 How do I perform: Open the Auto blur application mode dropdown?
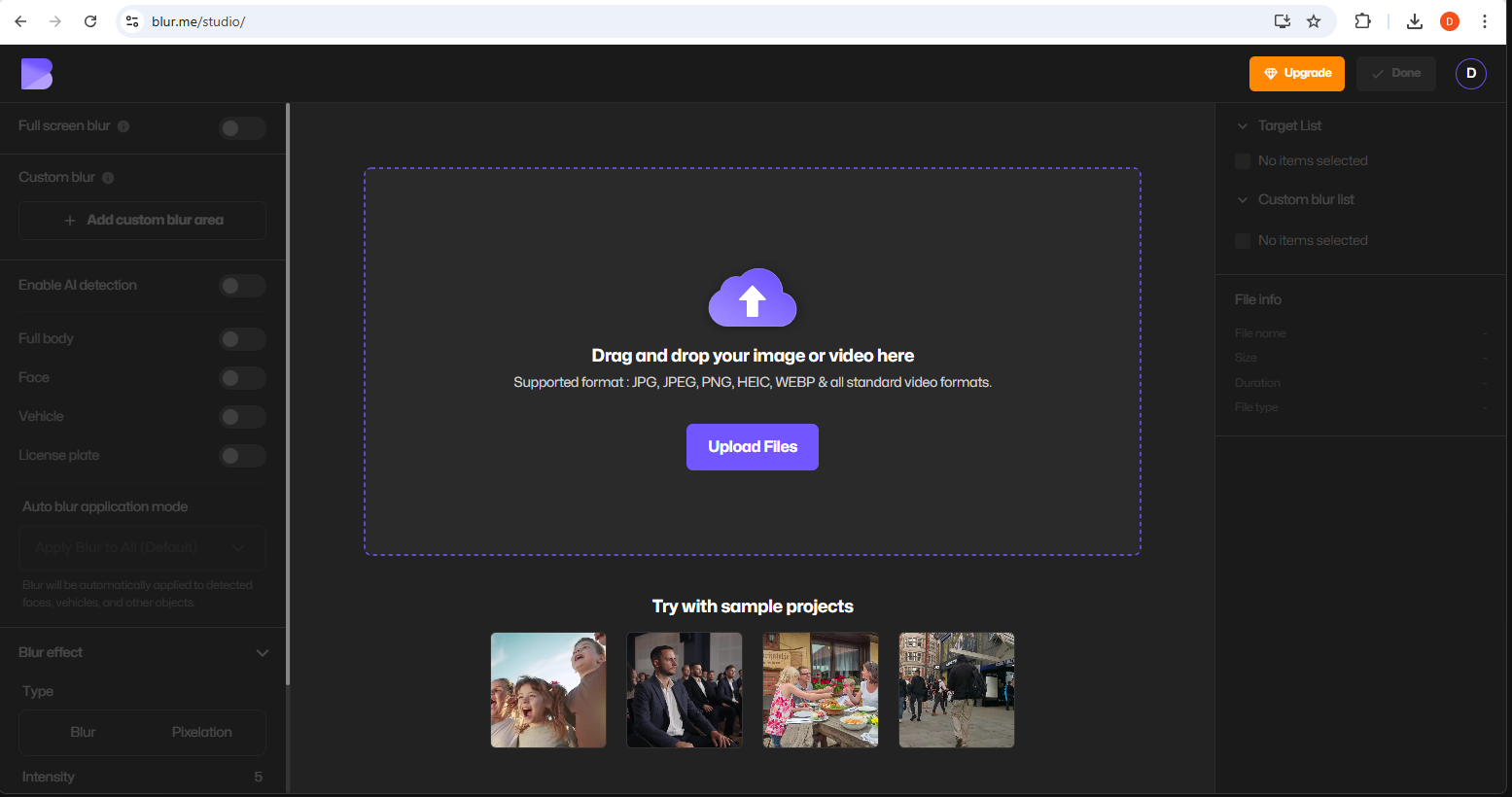[x=142, y=548]
